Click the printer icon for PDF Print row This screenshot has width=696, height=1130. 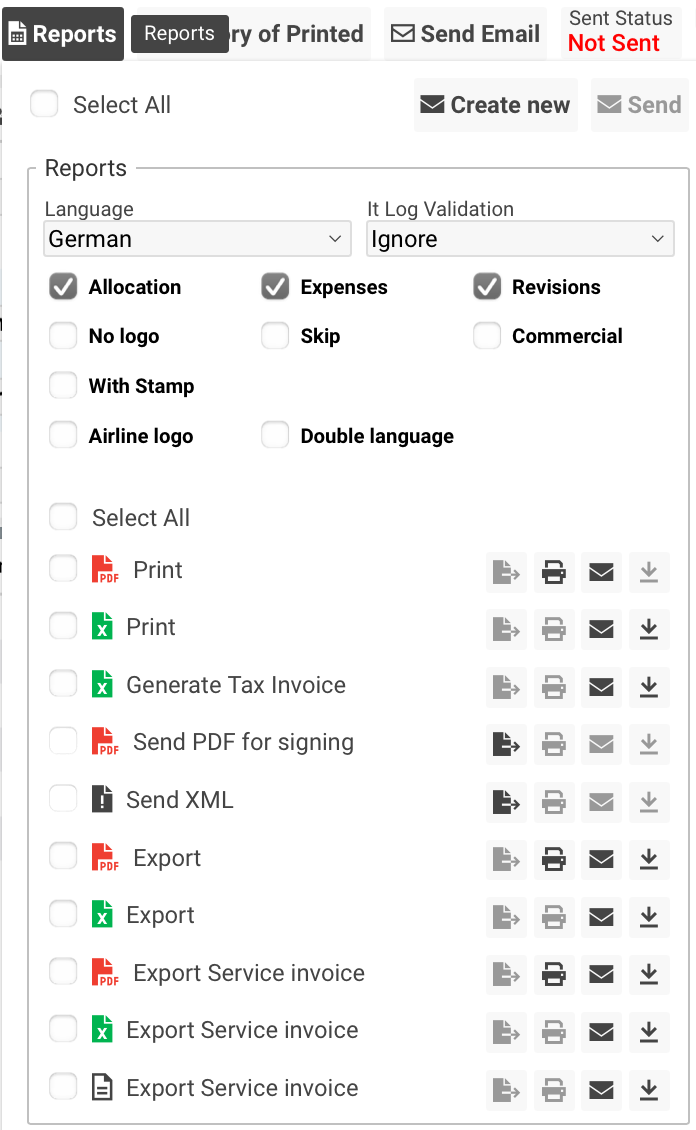coord(554,572)
